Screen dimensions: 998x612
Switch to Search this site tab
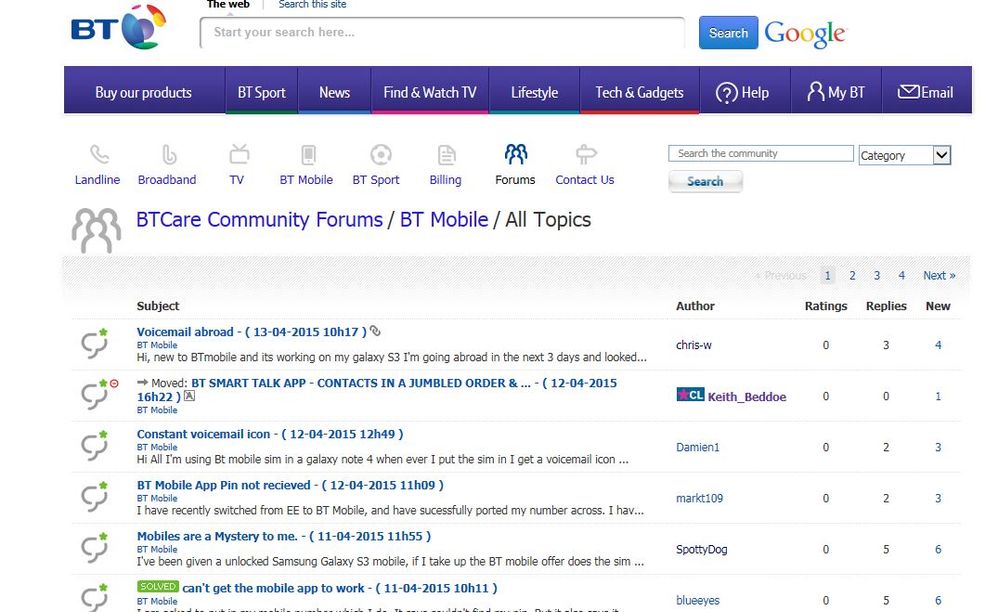click(x=313, y=4)
